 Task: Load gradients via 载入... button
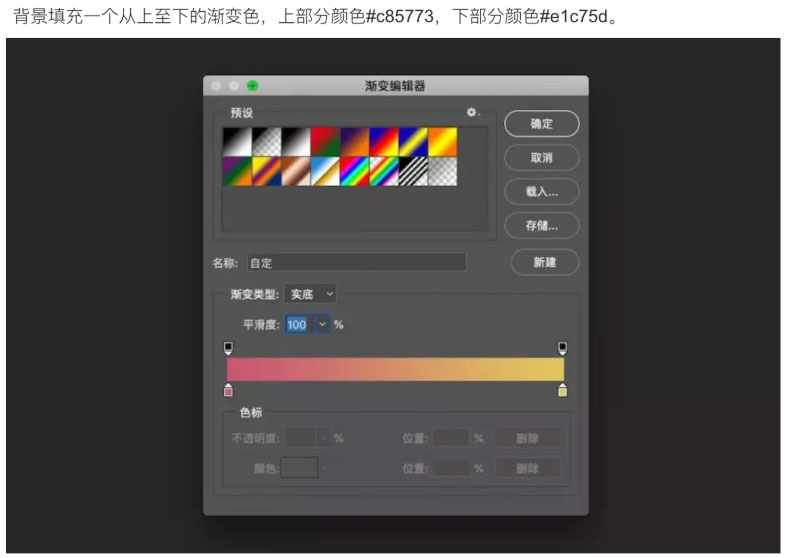coord(542,192)
